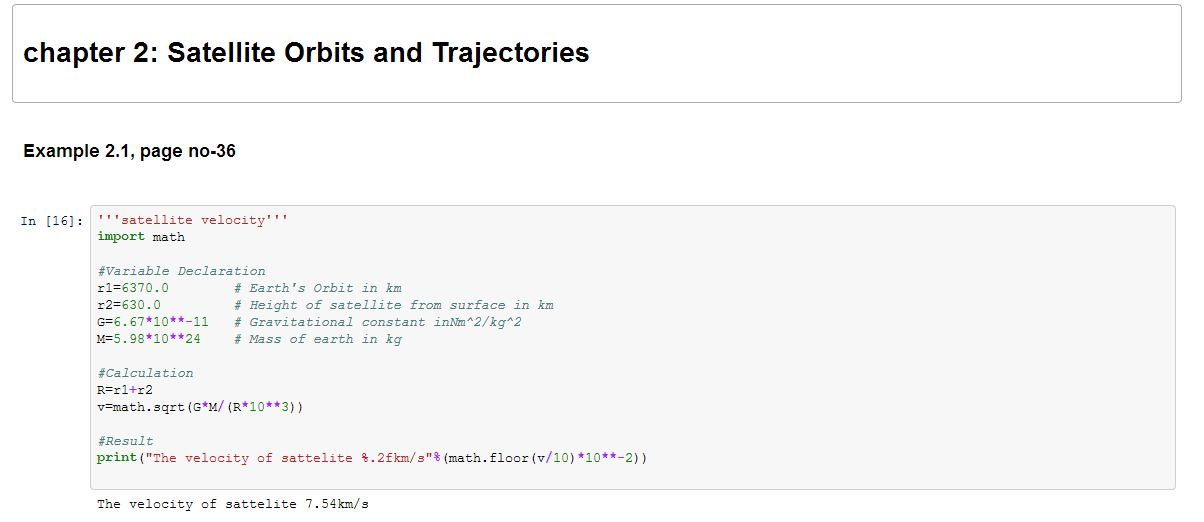1204x522 pixels.
Task: Click the #Calculation comment
Action: 145,373
